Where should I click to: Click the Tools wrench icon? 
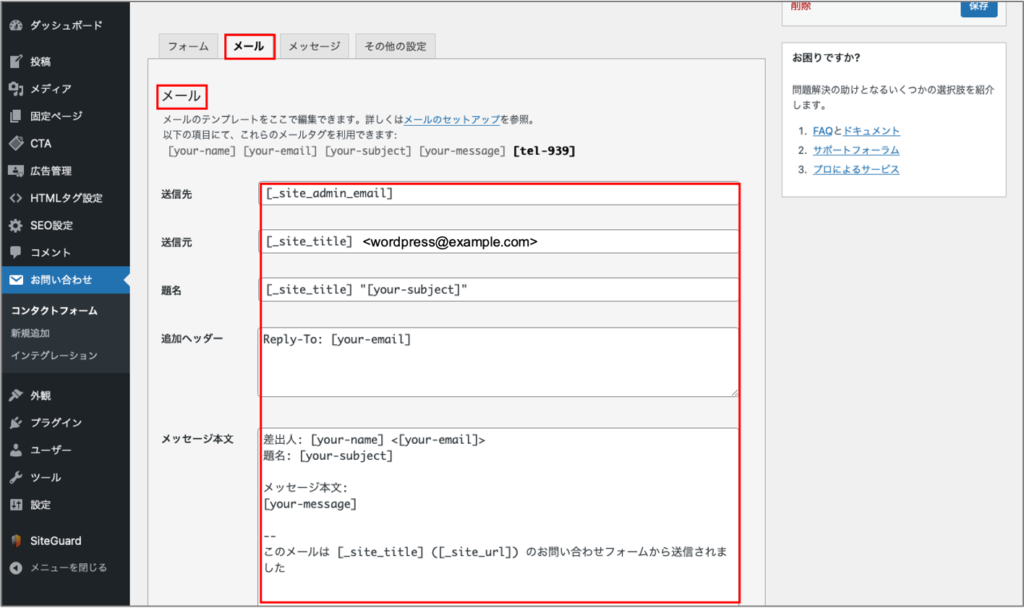(16, 477)
